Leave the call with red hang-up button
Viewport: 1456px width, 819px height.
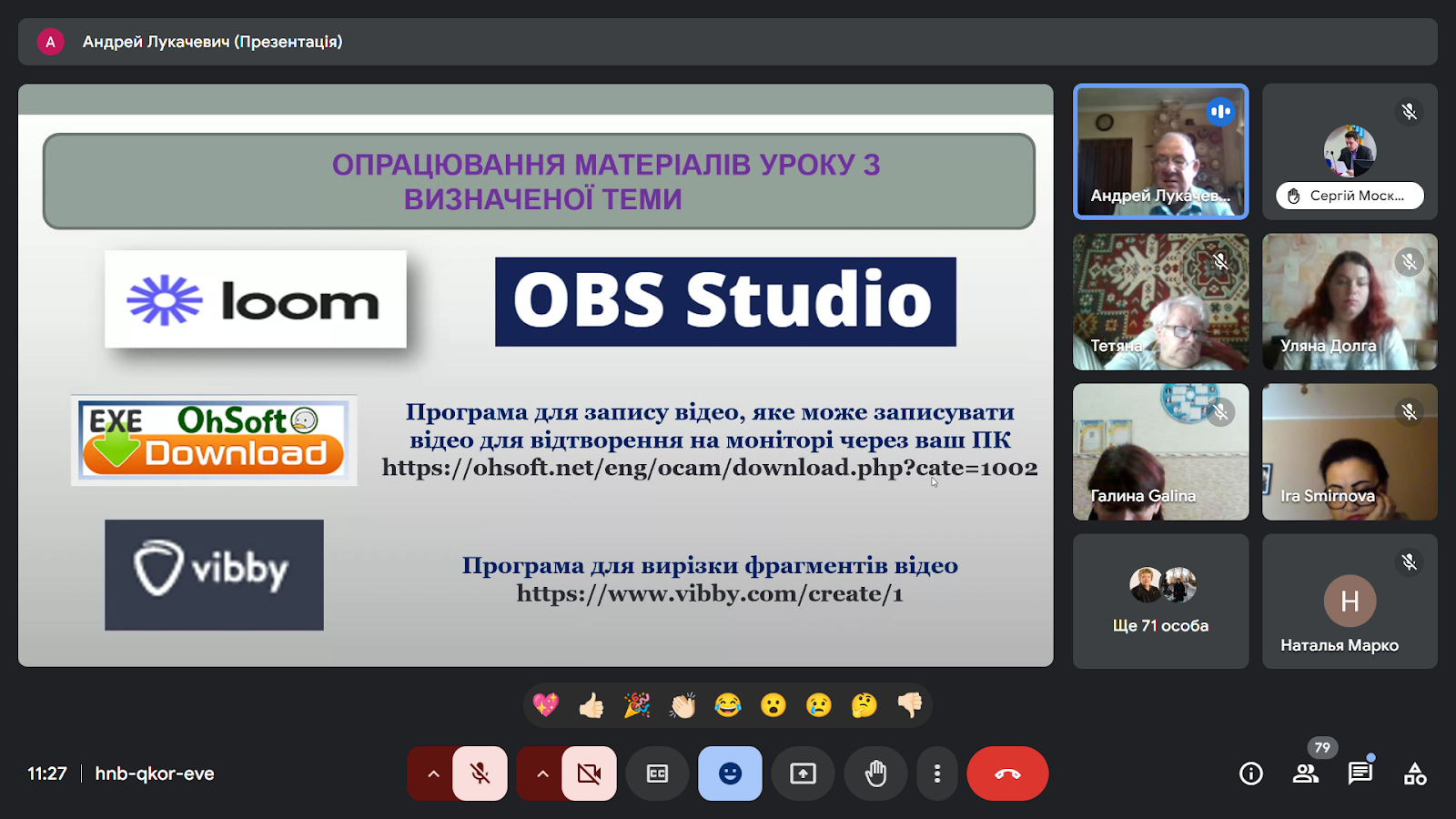click(x=1007, y=773)
